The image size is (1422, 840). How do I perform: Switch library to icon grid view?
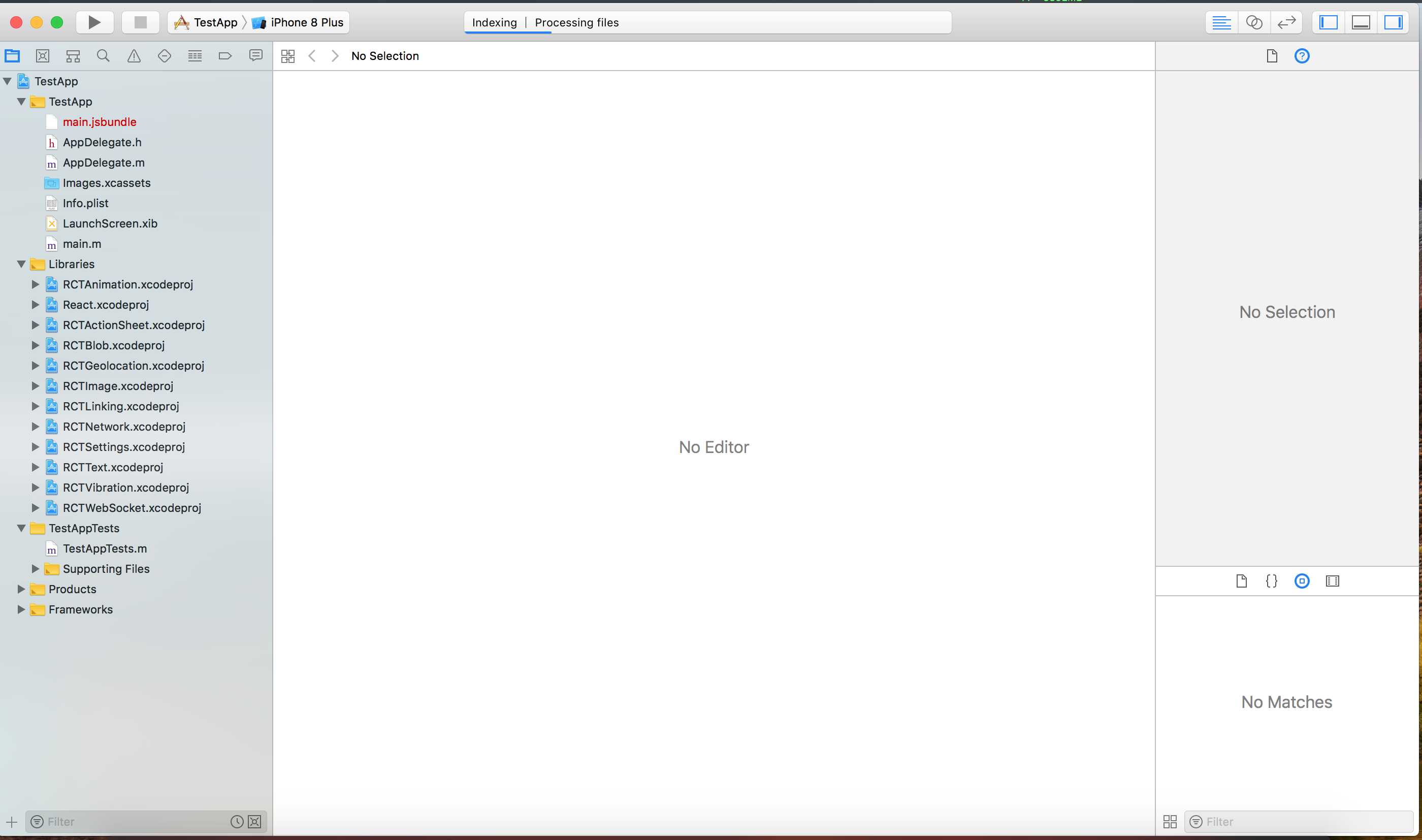1170,821
